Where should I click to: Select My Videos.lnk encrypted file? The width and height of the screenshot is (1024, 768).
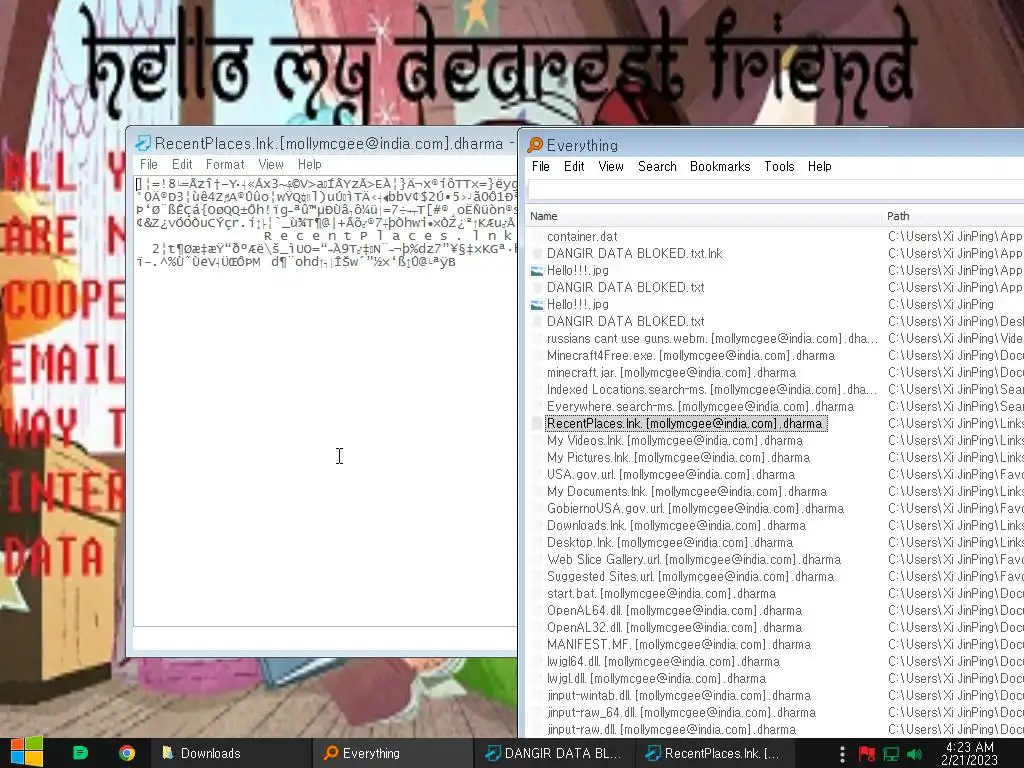675,440
